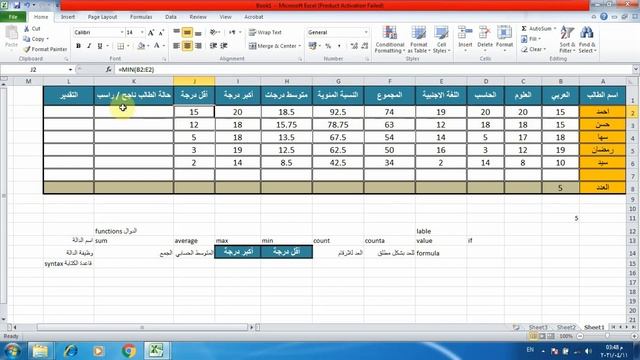
Task: Open Windows Start menu
Action: [x=12, y=351]
